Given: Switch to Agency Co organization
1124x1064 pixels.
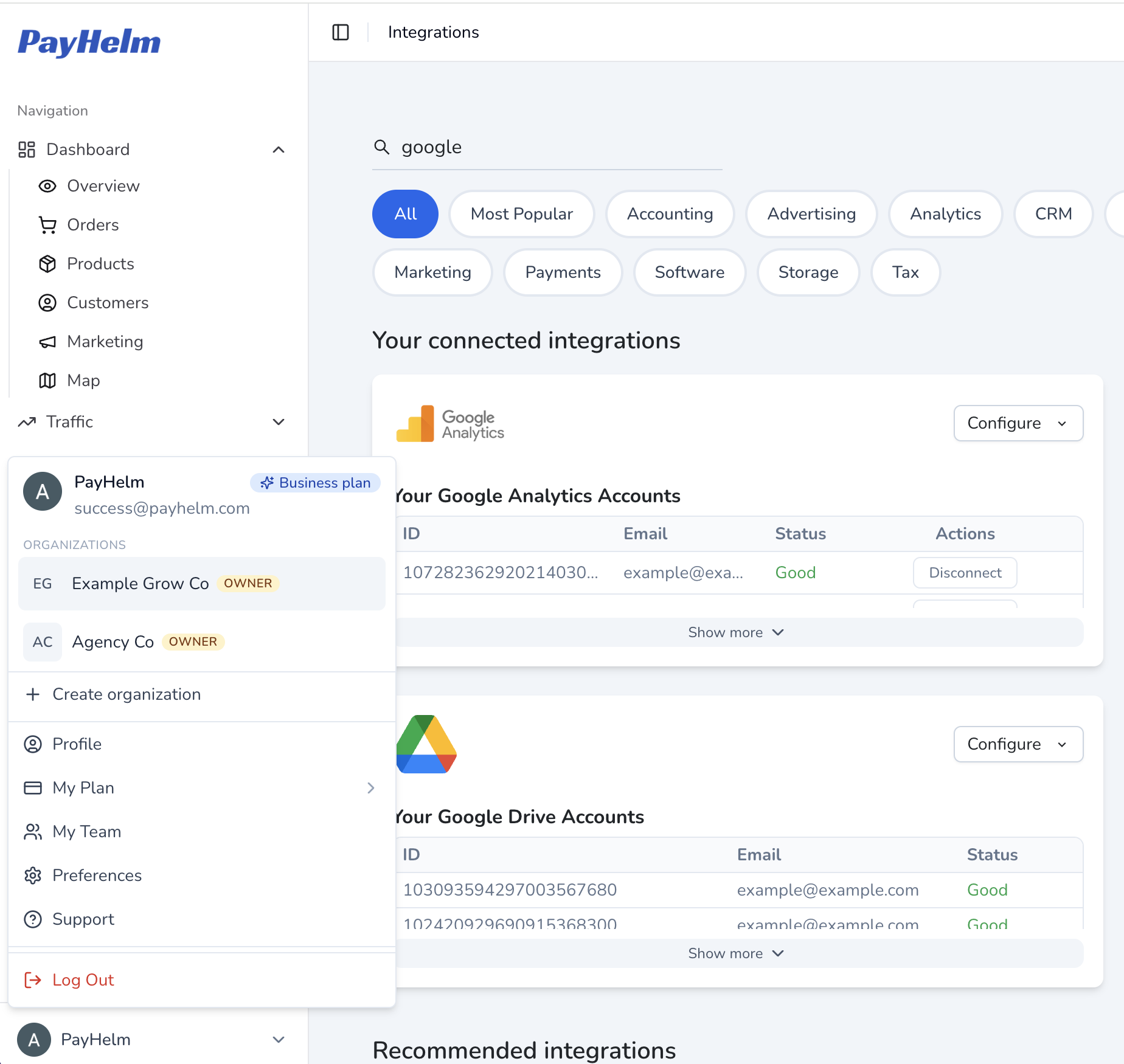Looking at the screenshot, I should click(202, 642).
